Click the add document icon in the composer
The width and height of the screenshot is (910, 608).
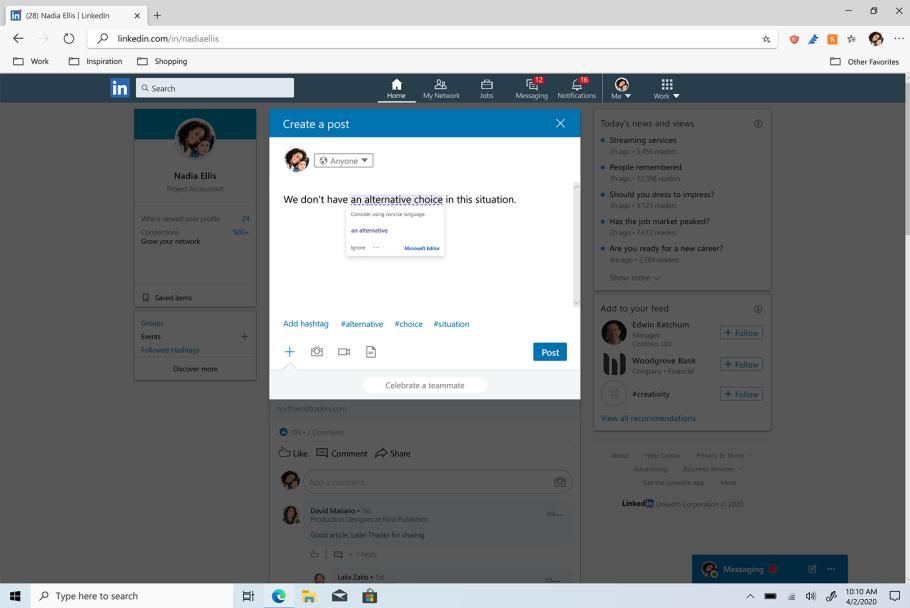pos(370,351)
